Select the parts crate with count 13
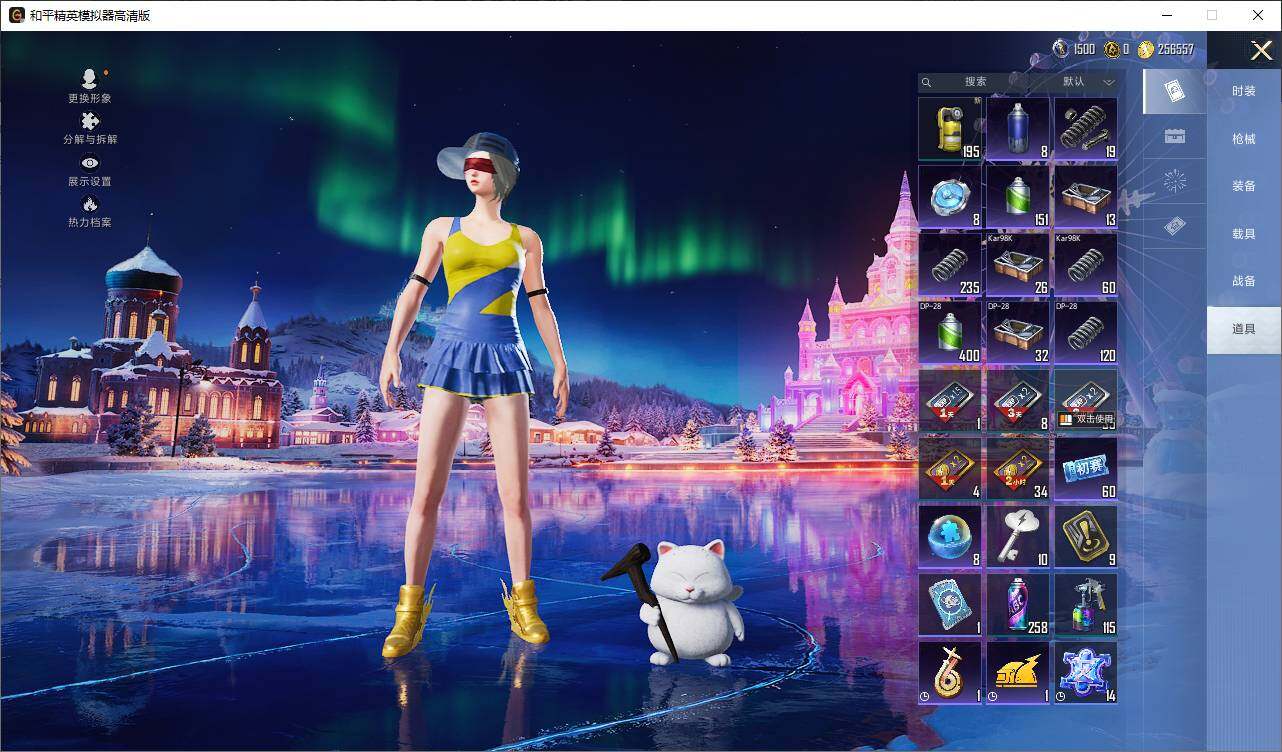This screenshot has width=1282, height=752. [1086, 196]
